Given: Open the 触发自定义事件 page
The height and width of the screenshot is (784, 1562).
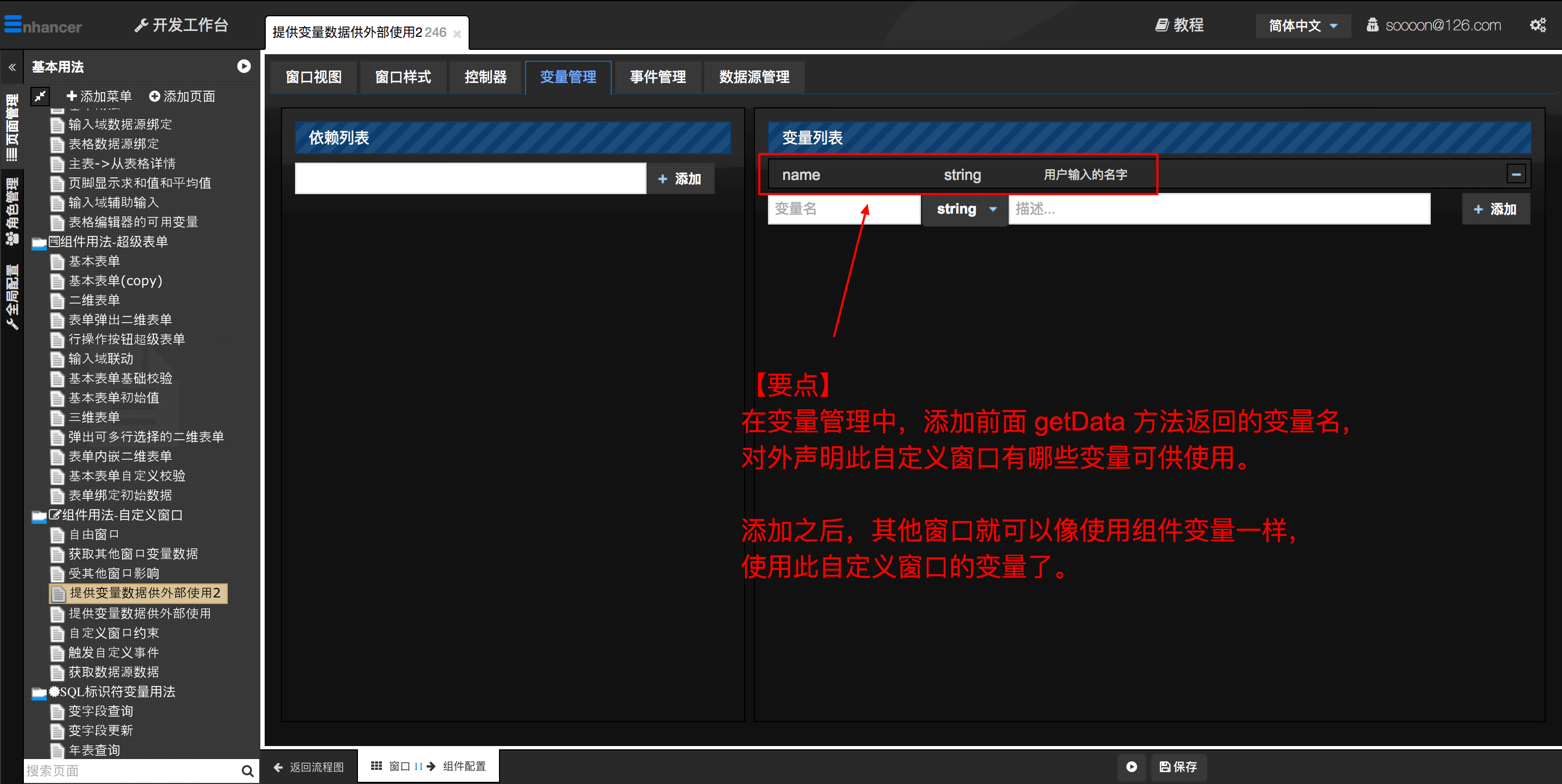Looking at the screenshot, I should coord(113,652).
